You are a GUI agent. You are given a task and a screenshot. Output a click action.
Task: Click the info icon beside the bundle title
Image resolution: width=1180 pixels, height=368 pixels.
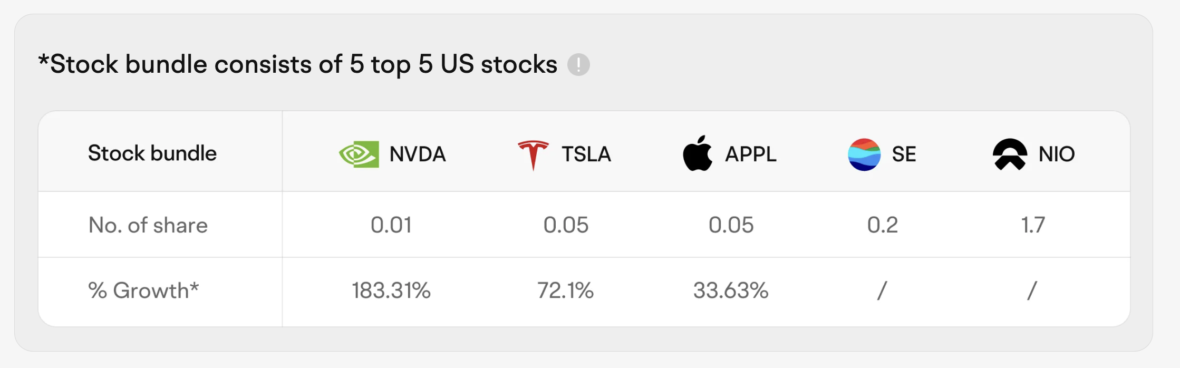578,65
